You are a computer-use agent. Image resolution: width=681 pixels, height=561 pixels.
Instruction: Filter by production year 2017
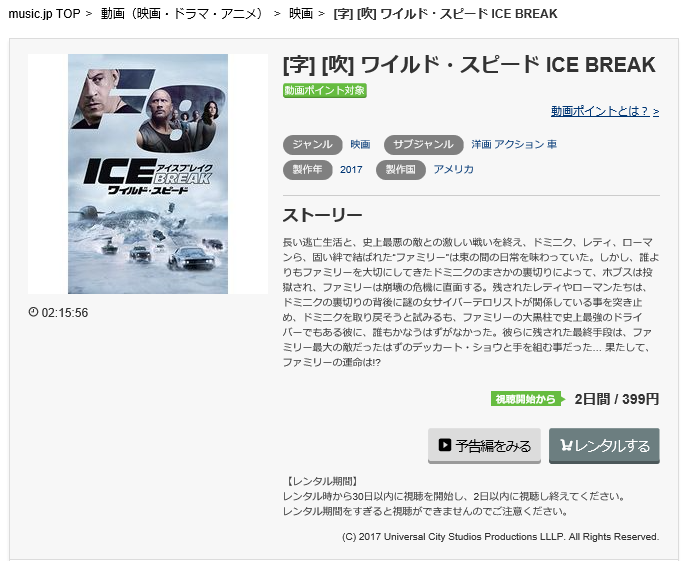coord(351,170)
